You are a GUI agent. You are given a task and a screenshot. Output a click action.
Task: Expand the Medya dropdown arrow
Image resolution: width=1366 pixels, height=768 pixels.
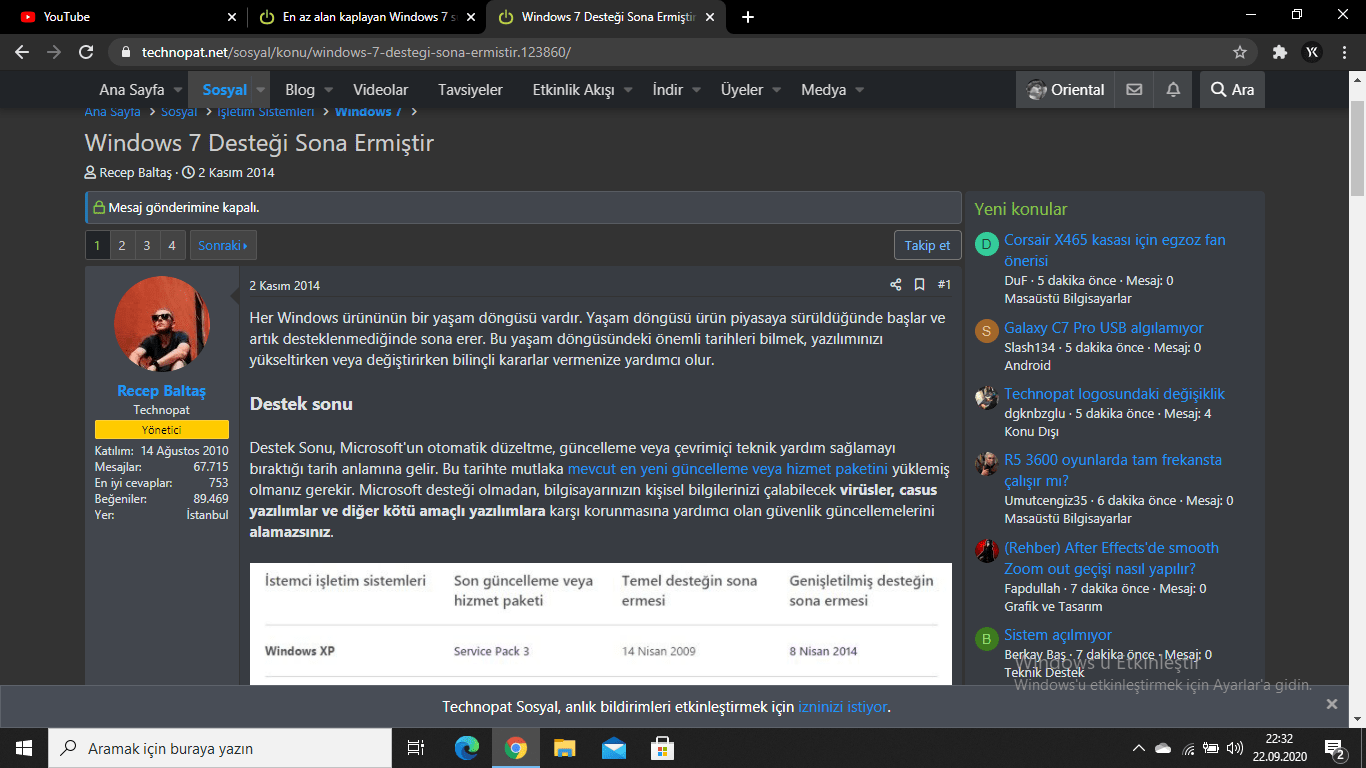click(859, 90)
